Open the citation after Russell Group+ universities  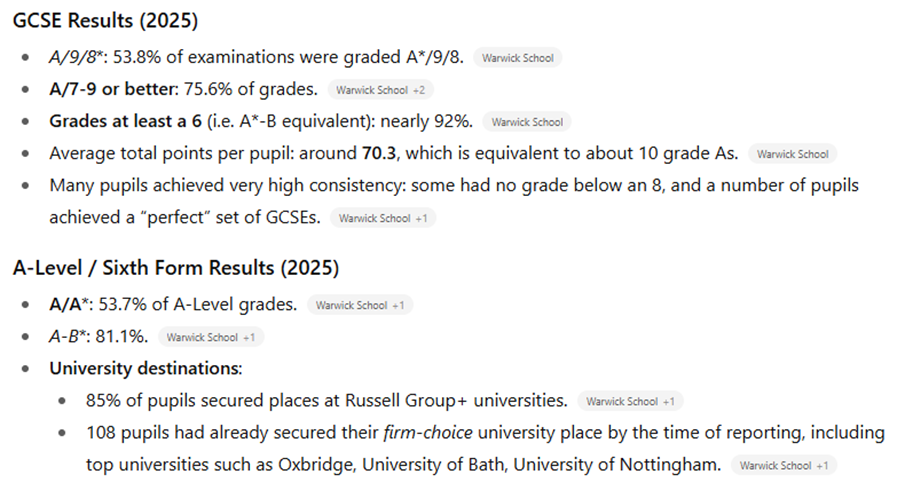click(630, 401)
